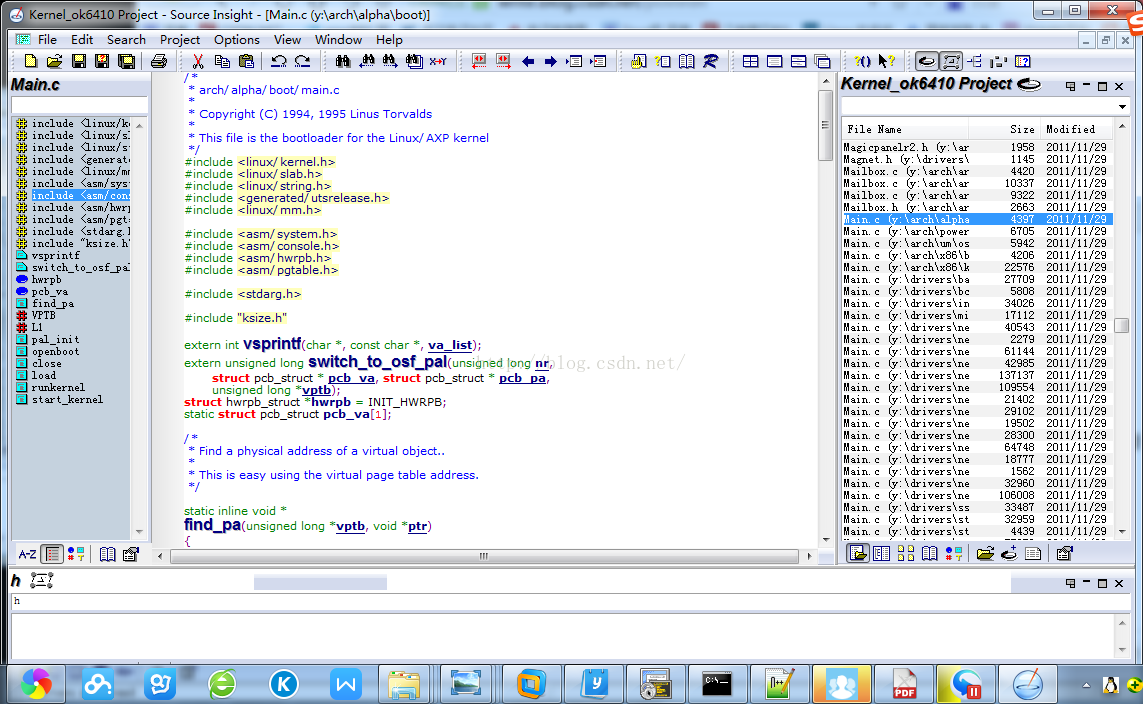
Task: Click scroll-up arrow of project file list
Action: pyautogui.click(x=1122, y=126)
